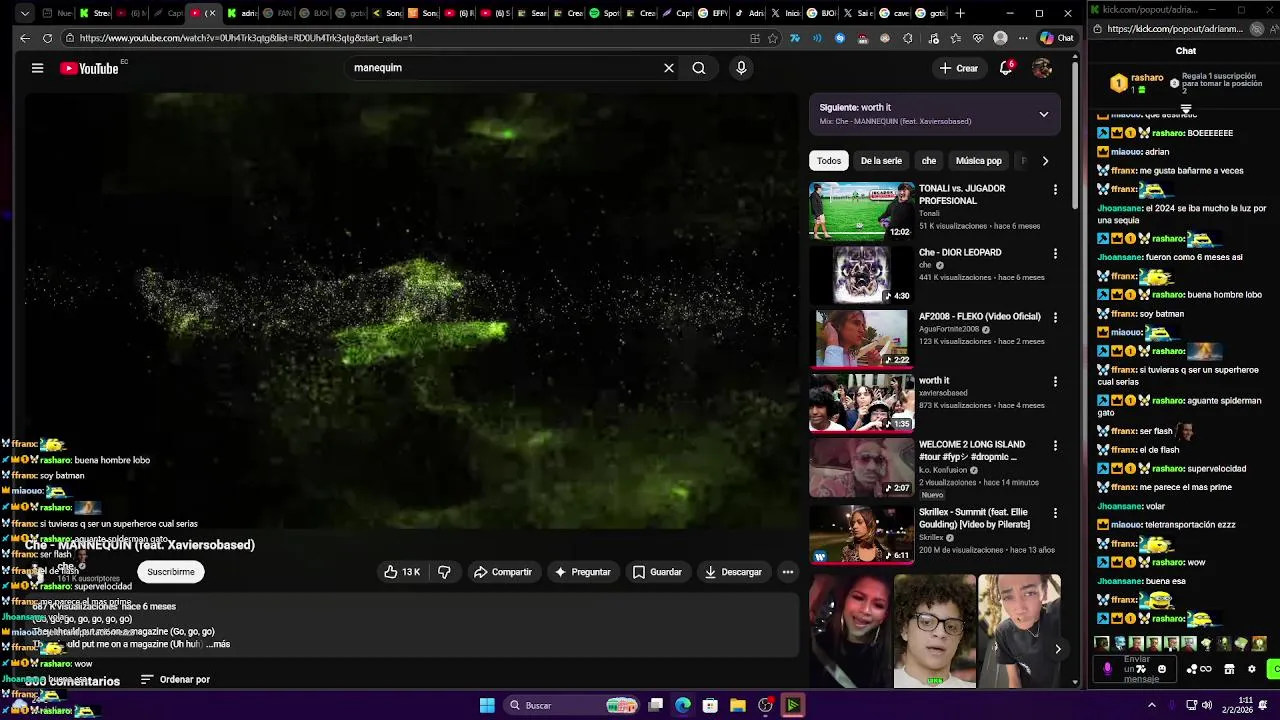Click the Suscribirme button
1280x720 pixels.
tap(171, 572)
